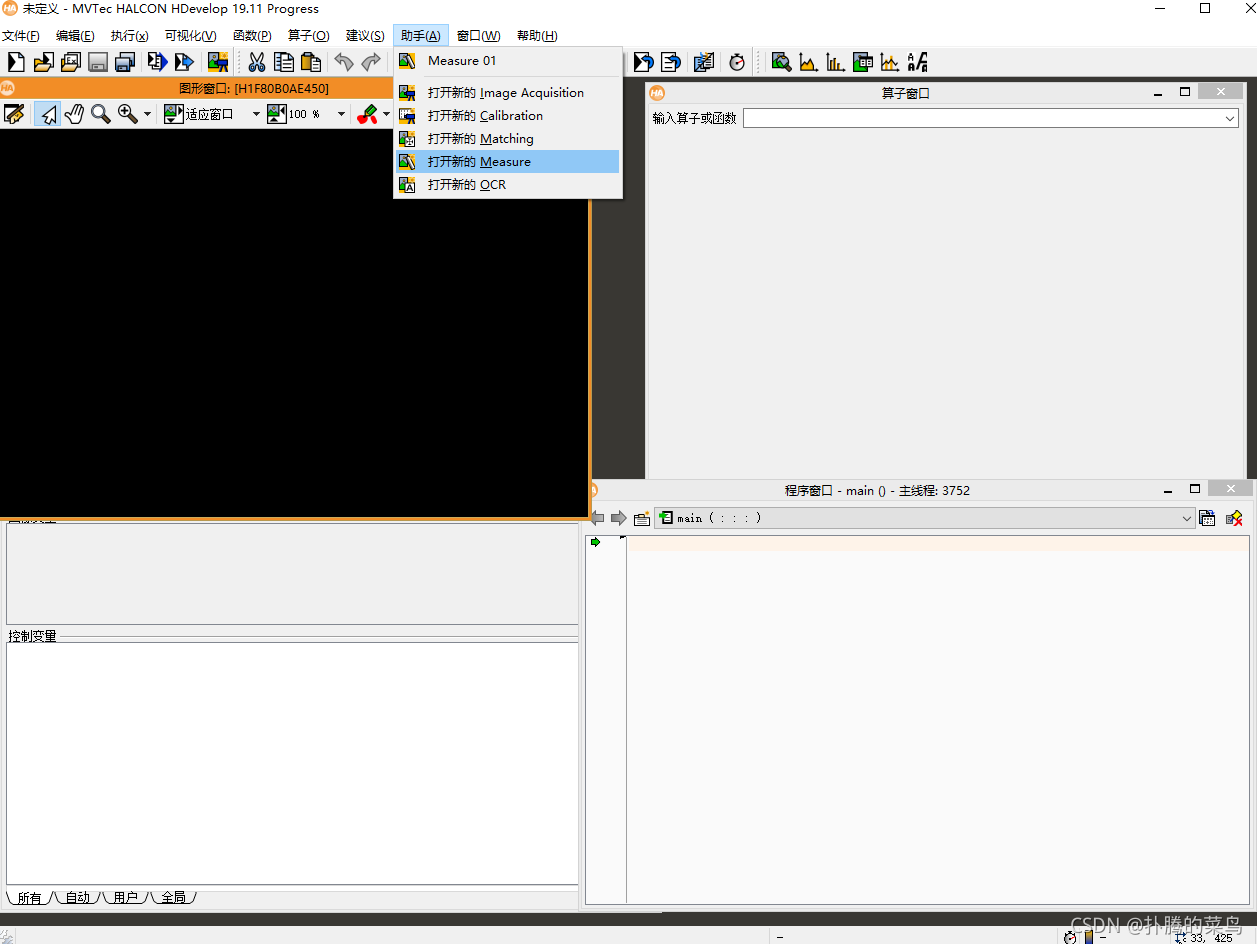The width and height of the screenshot is (1257, 944).
Task: Open the OCR training file browser icon
Action: (x=917, y=62)
